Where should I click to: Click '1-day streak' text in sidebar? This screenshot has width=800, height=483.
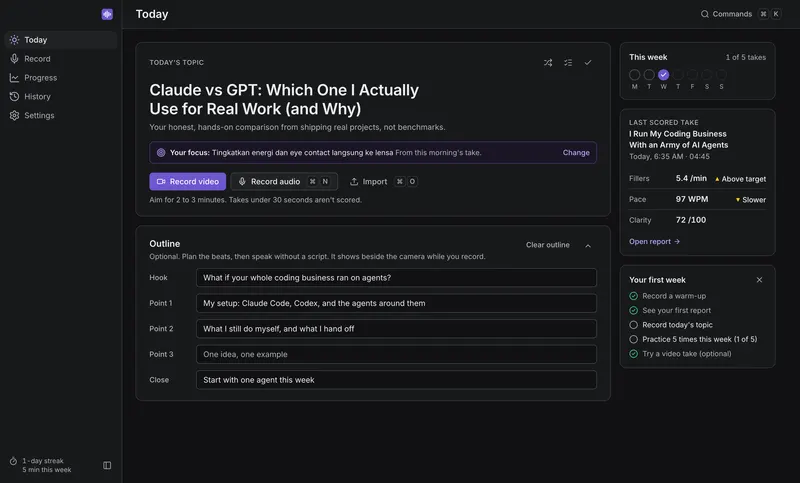43,461
